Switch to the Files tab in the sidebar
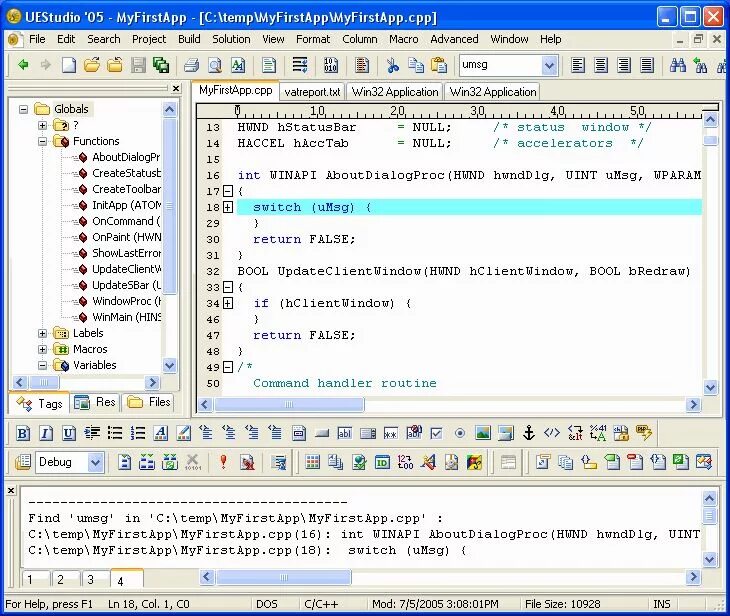The height and width of the screenshot is (616, 730). [x=149, y=402]
